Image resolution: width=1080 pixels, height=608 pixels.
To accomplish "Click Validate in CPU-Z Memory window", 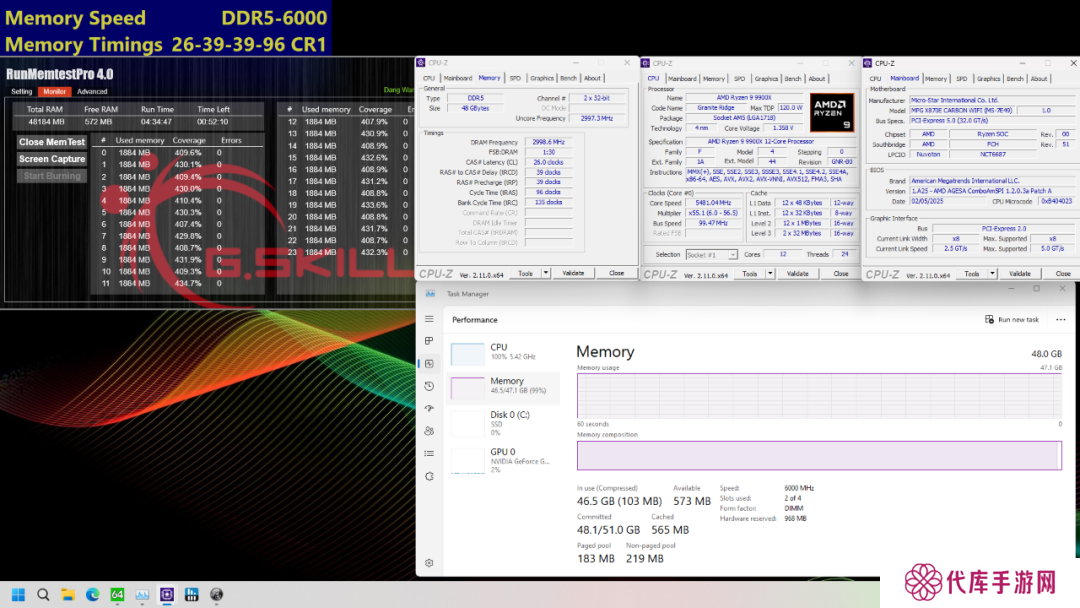I will pos(573,273).
